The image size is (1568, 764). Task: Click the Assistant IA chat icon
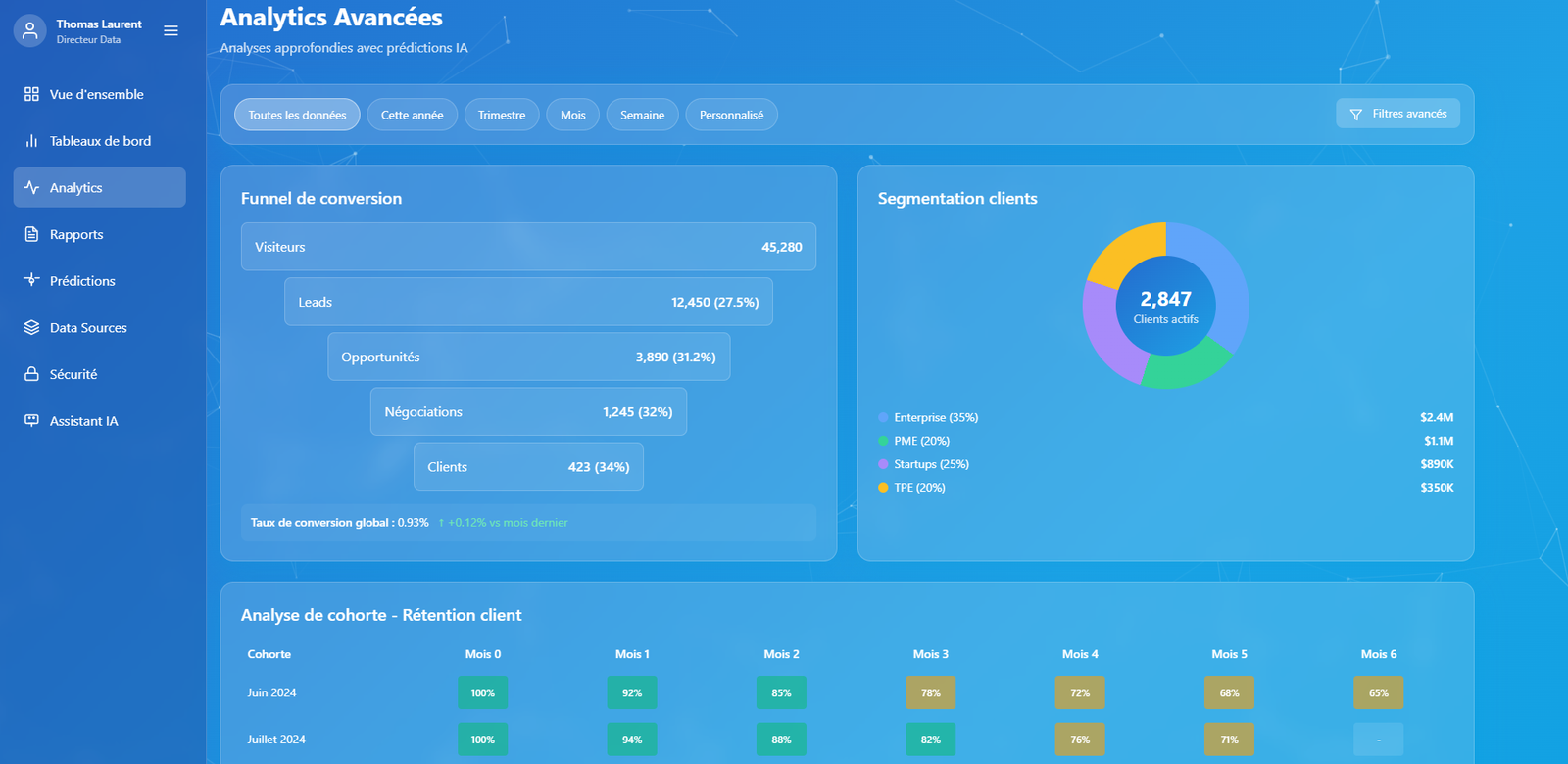(x=31, y=420)
